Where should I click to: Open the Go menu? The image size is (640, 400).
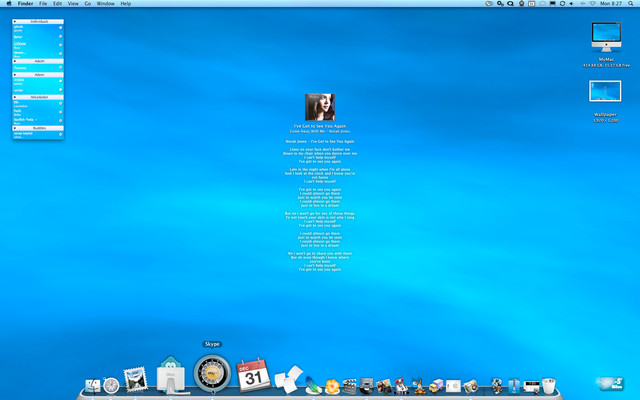[87, 4]
